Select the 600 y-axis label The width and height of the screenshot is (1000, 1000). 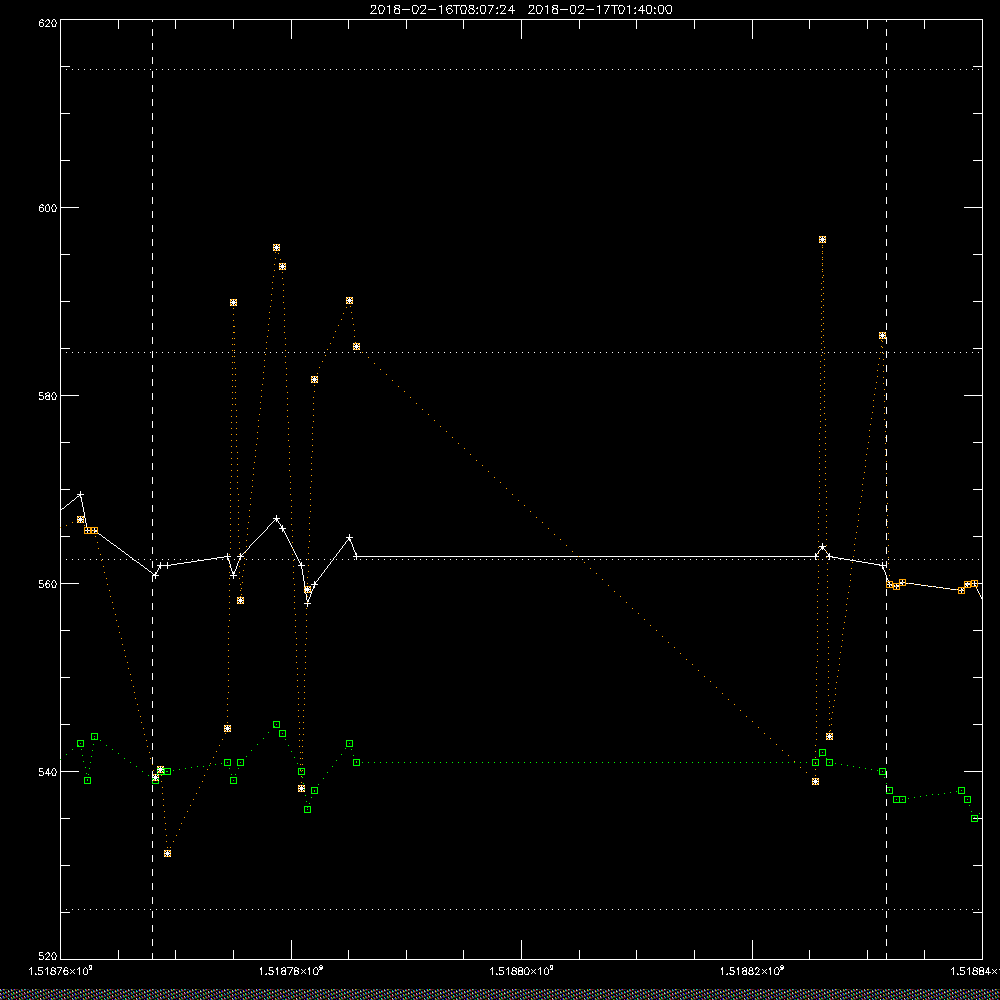click(48, 208)
